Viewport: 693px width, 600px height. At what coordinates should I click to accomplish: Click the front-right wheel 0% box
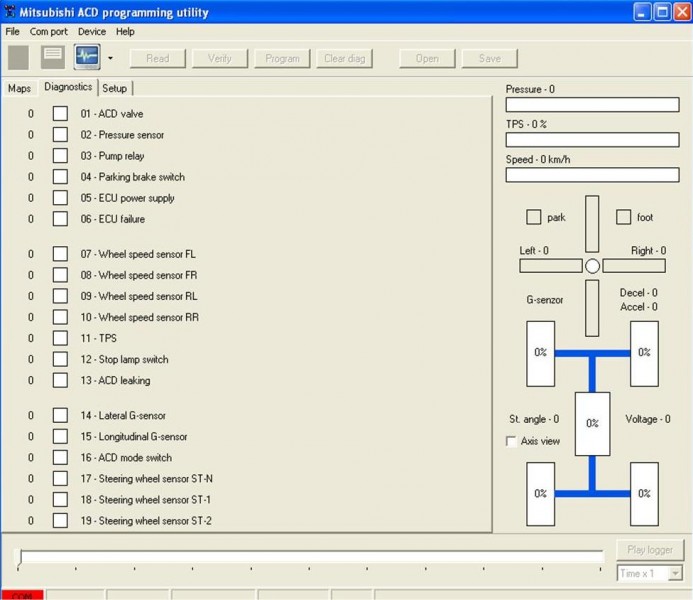[x=644, y=354]
